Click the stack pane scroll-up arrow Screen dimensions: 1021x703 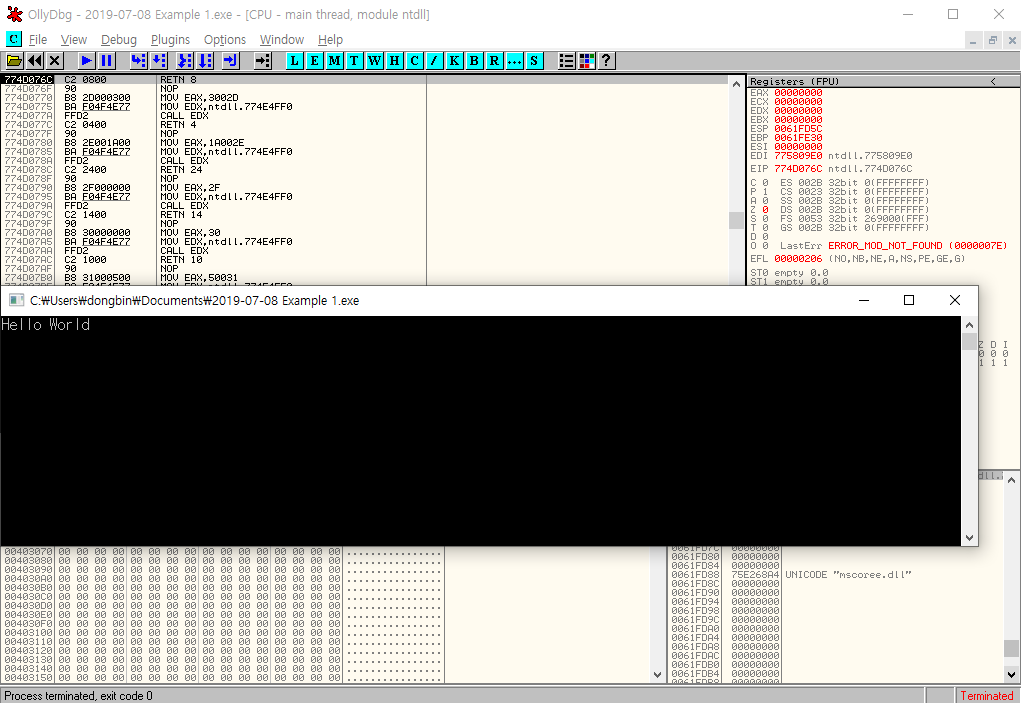[1011, 480]
